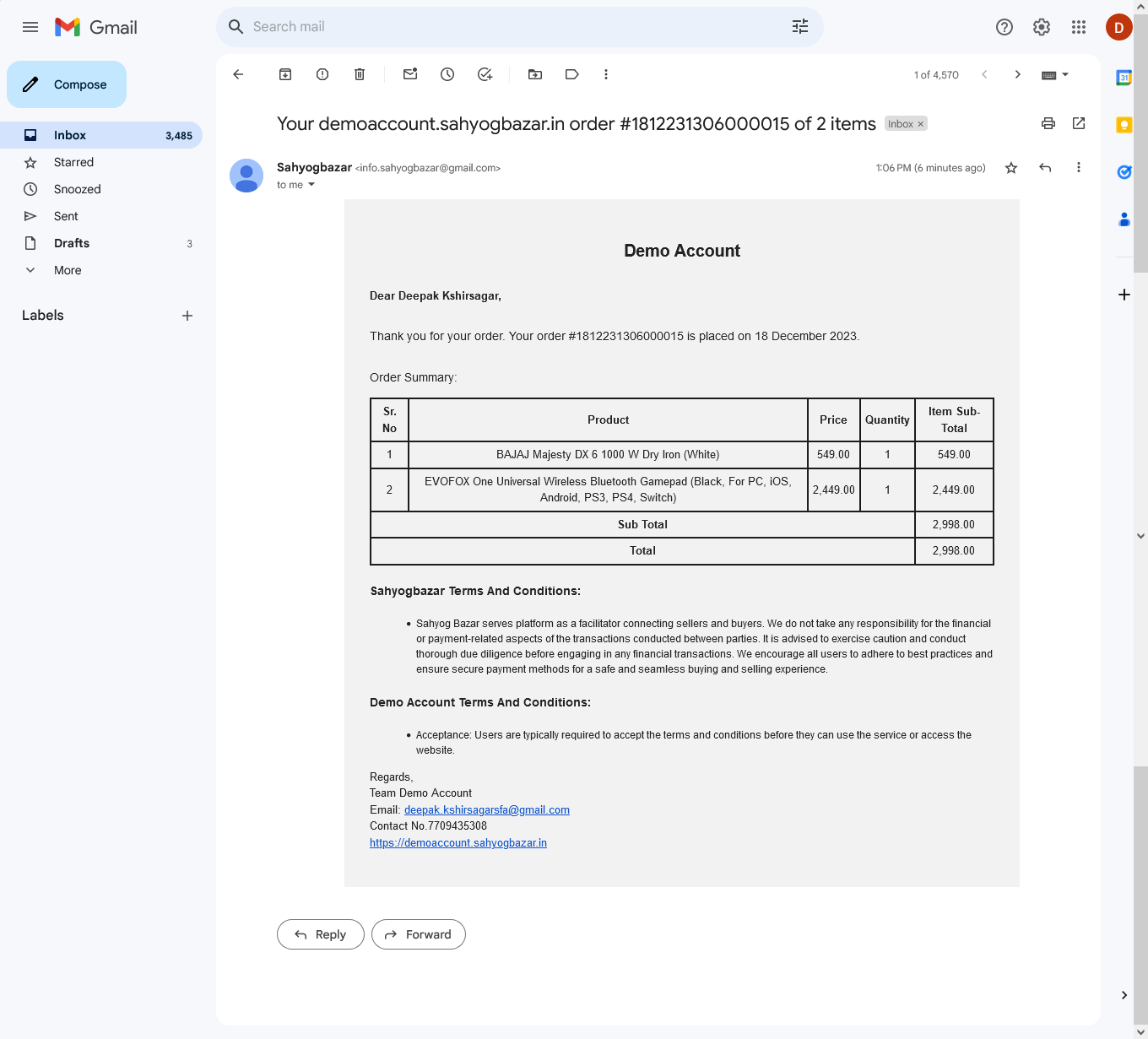Star this message from Sahyogbazar
This screenshot has width=1148, height=1039.
1011,168
